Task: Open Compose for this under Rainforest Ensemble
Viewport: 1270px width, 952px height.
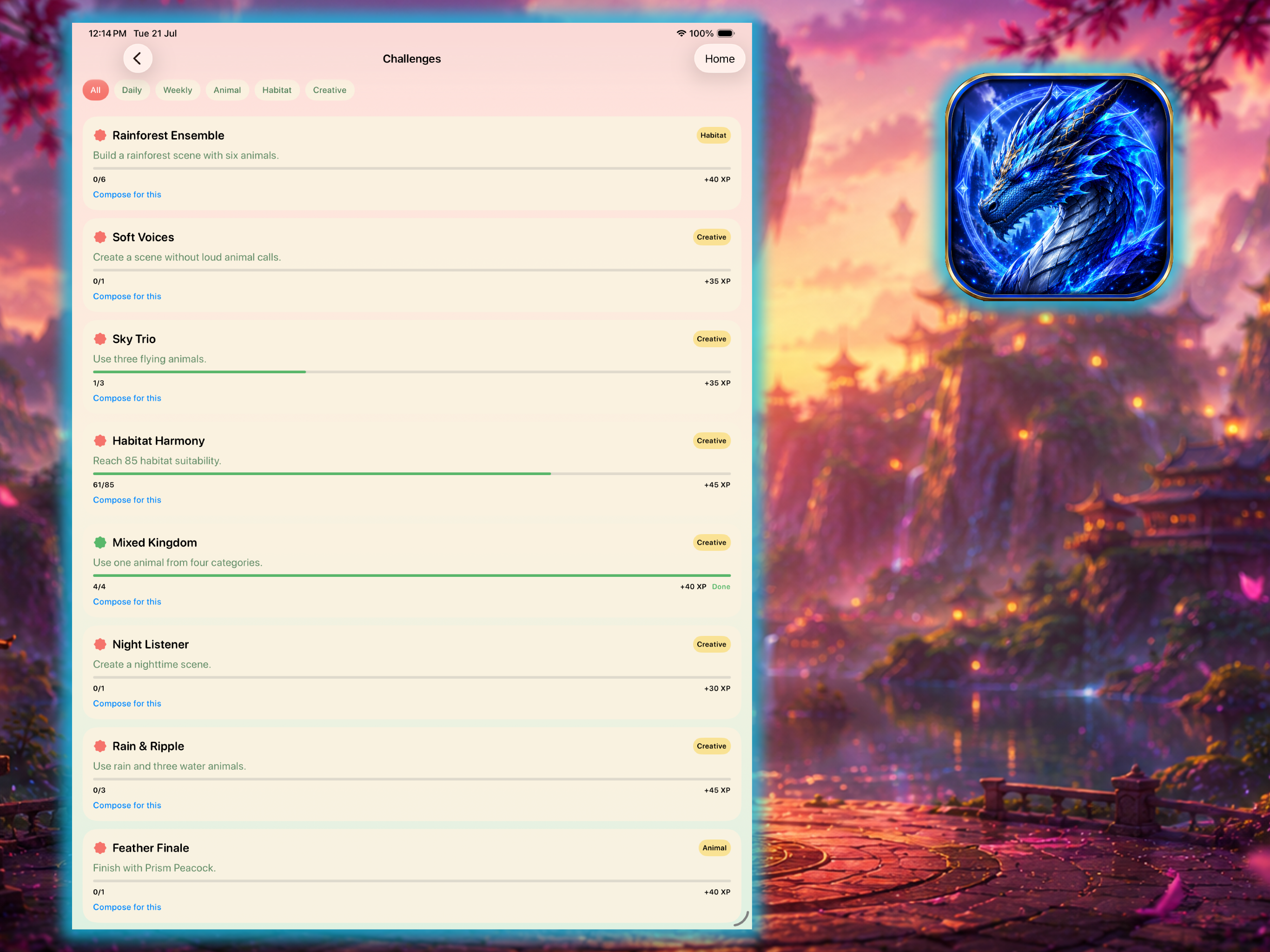Action: [127, 195]
